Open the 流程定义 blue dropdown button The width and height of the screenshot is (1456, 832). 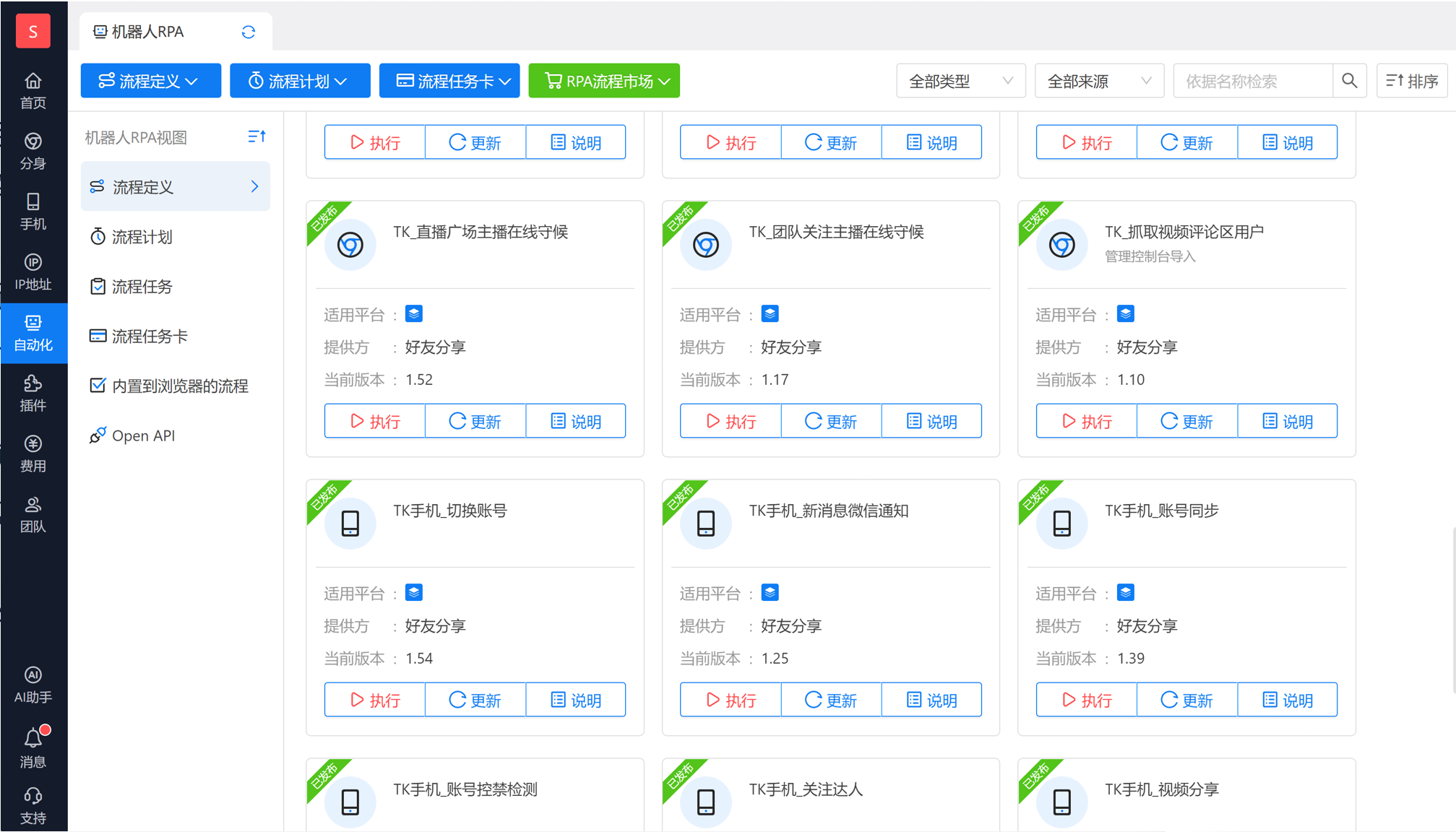[x=151, y=81]
